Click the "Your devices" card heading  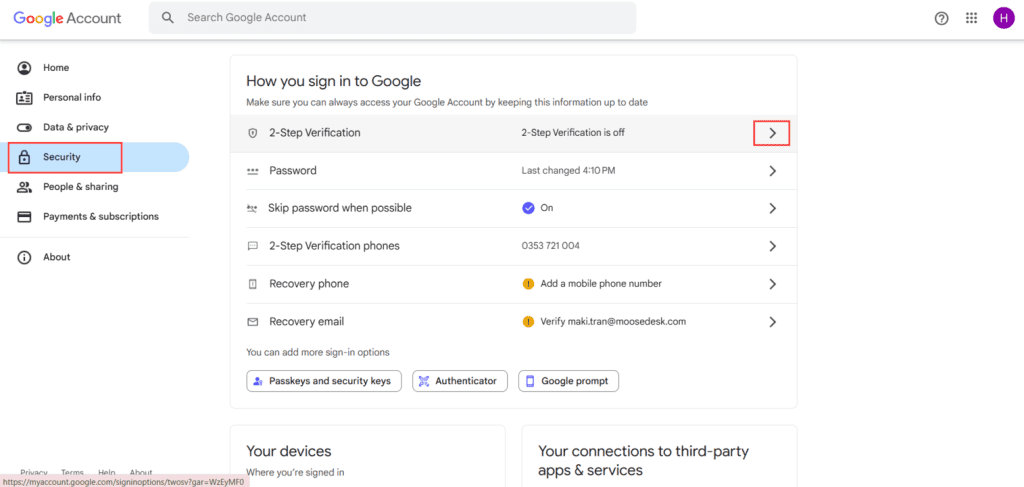(289, 451)
